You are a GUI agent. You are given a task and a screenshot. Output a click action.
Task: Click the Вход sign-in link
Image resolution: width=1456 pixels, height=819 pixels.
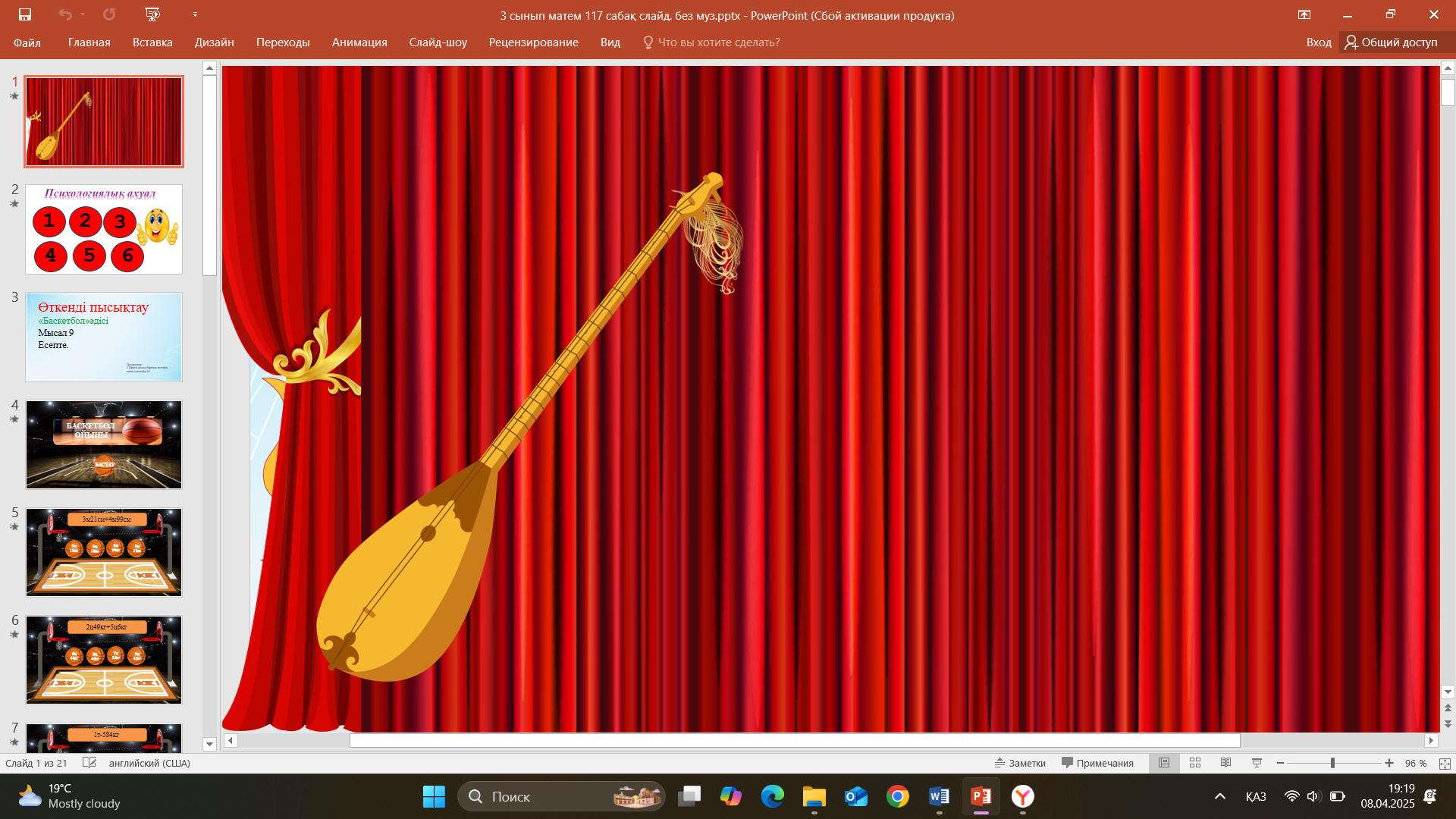tap(1319, 42)
